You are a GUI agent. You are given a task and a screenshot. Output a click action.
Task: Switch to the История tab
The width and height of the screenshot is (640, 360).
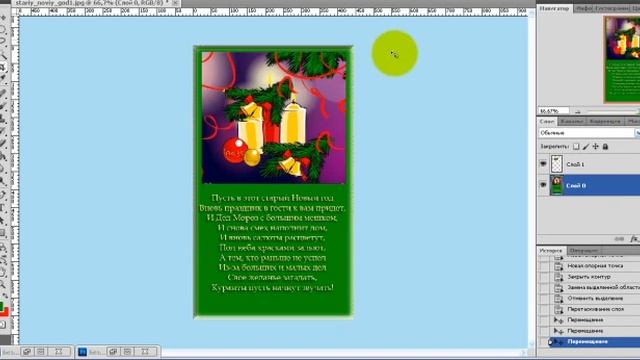[551, 251]
